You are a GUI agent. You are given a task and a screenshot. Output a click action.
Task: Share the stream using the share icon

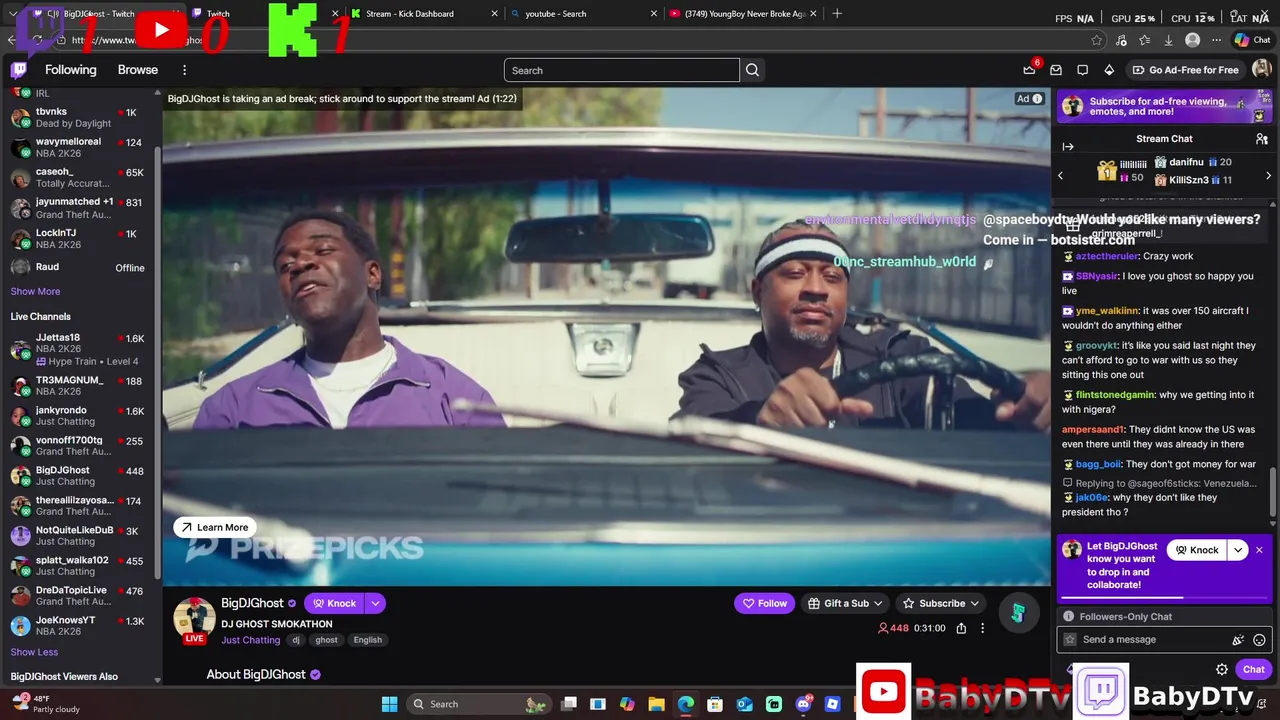click(x=961, y=628)
